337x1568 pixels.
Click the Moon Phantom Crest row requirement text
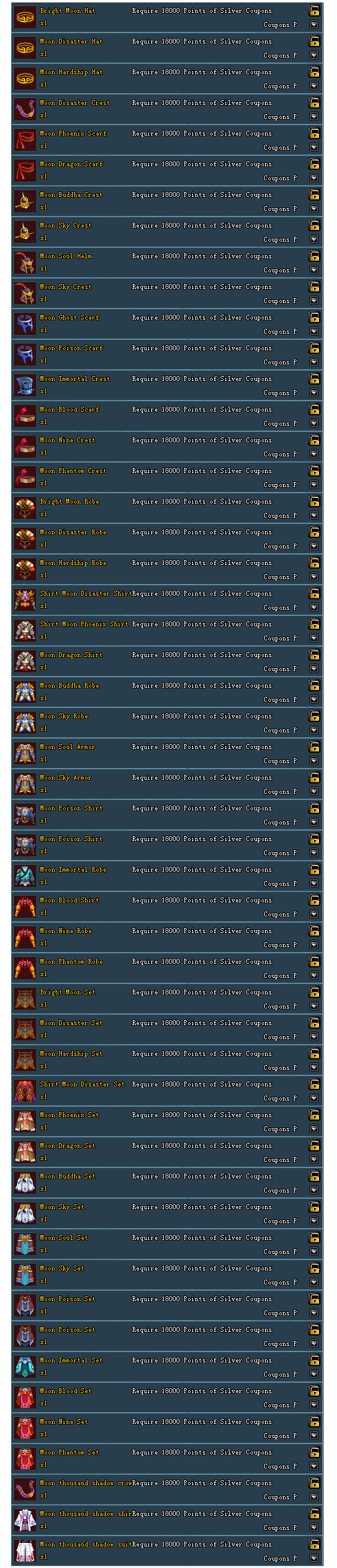click(202, 471)
